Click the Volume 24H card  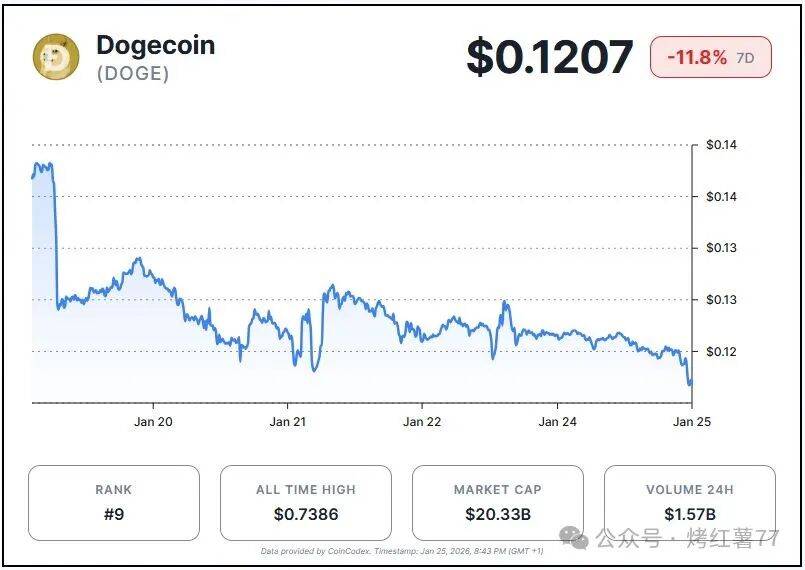(689, 503)
